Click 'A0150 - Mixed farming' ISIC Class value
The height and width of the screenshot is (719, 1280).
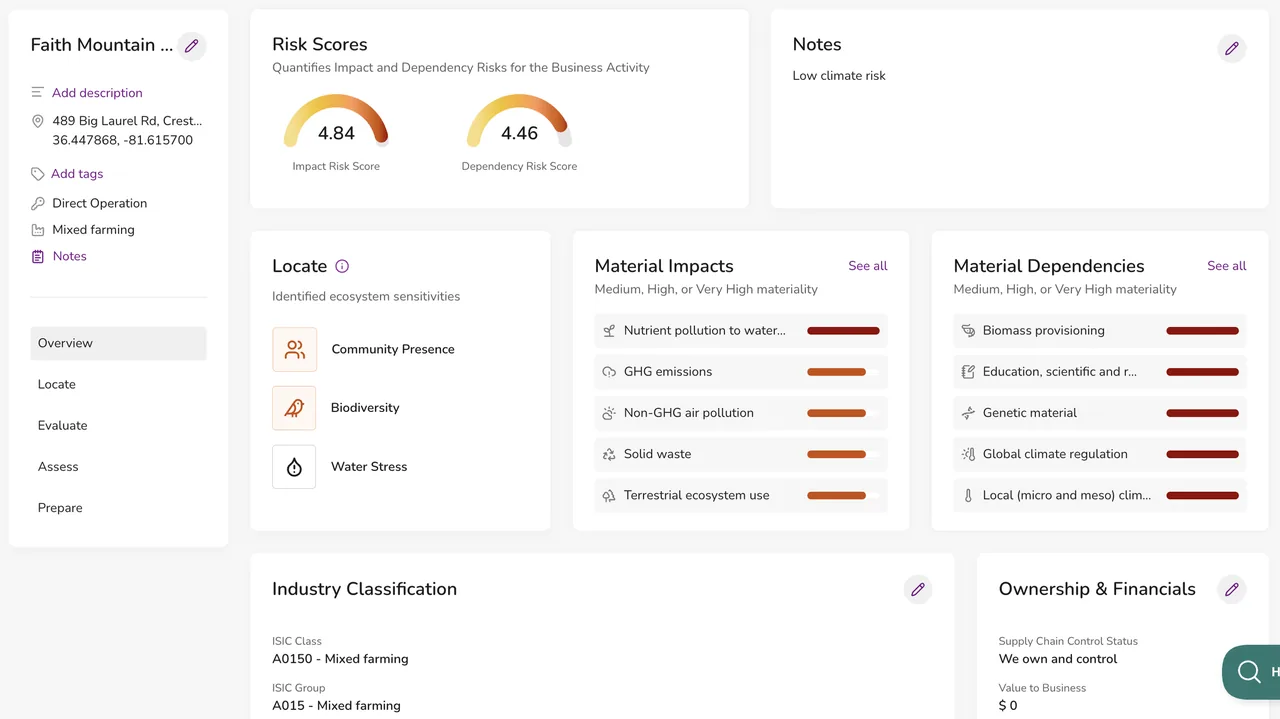coord(340,659)
